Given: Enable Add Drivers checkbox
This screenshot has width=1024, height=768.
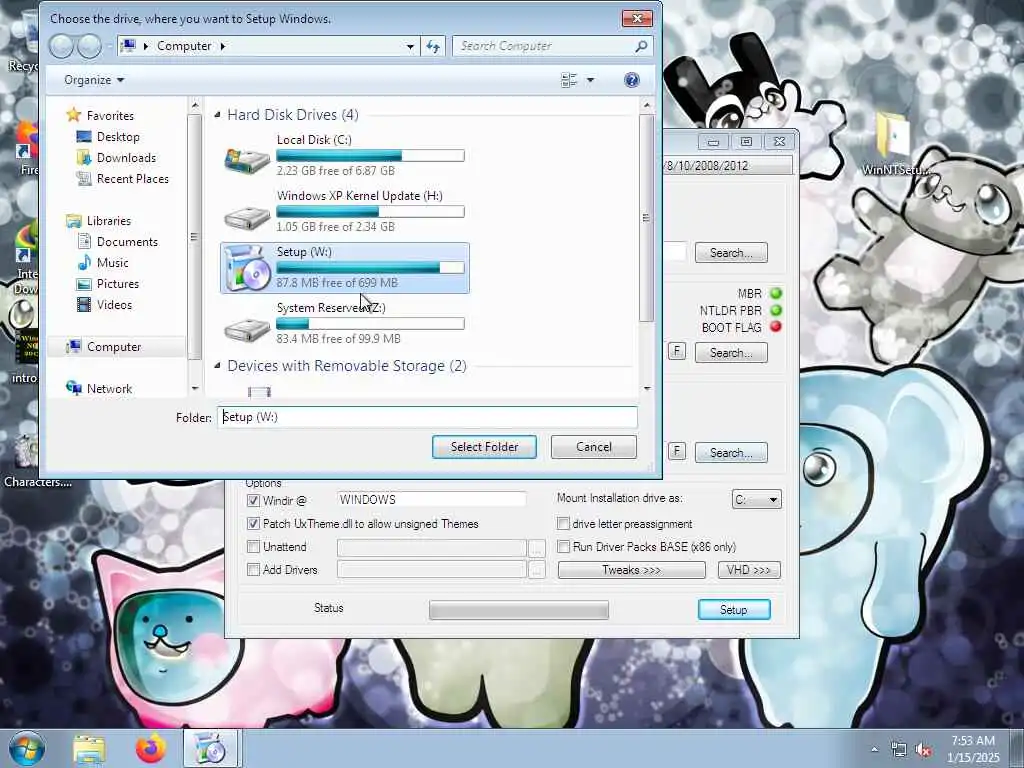Looking at the screenshot, I should [x=253, y=569].
